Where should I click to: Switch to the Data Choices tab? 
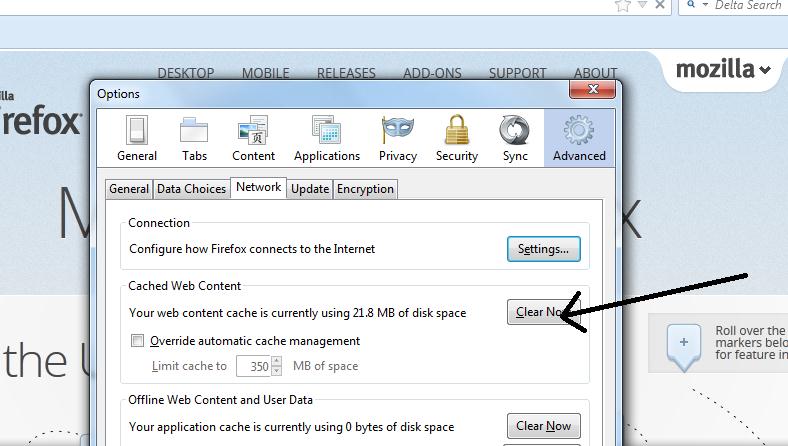(191, 189)
